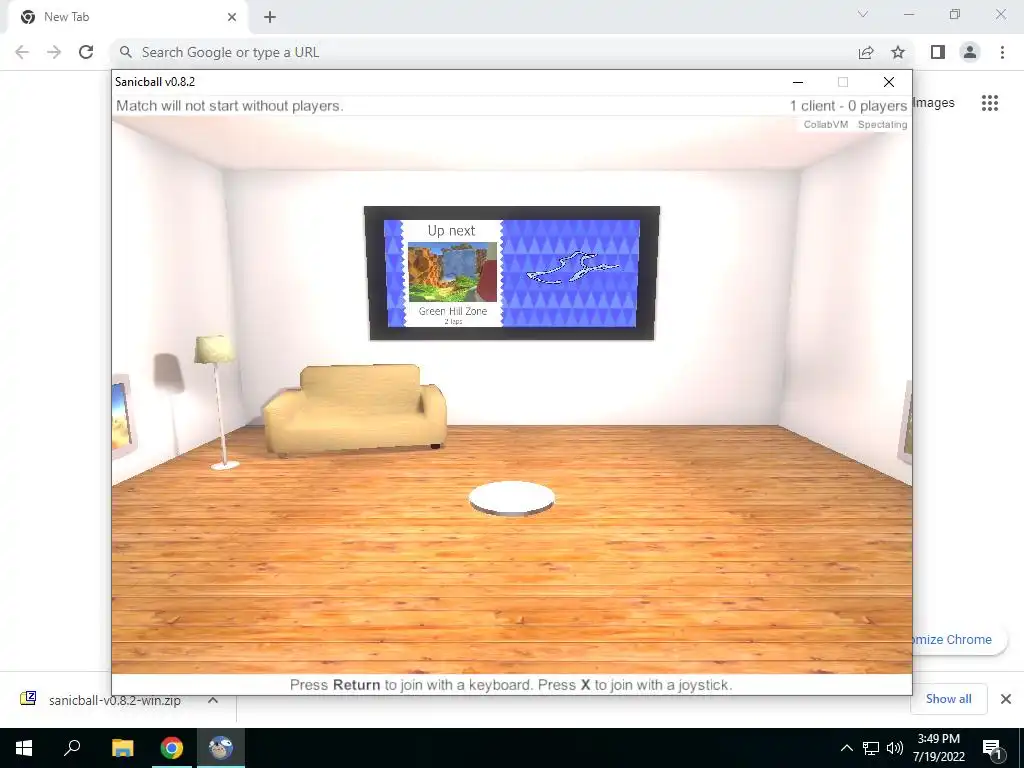Screen dimensions: 1024x768
Task: Show hidden system tray icons
Action: coord(846,748)
